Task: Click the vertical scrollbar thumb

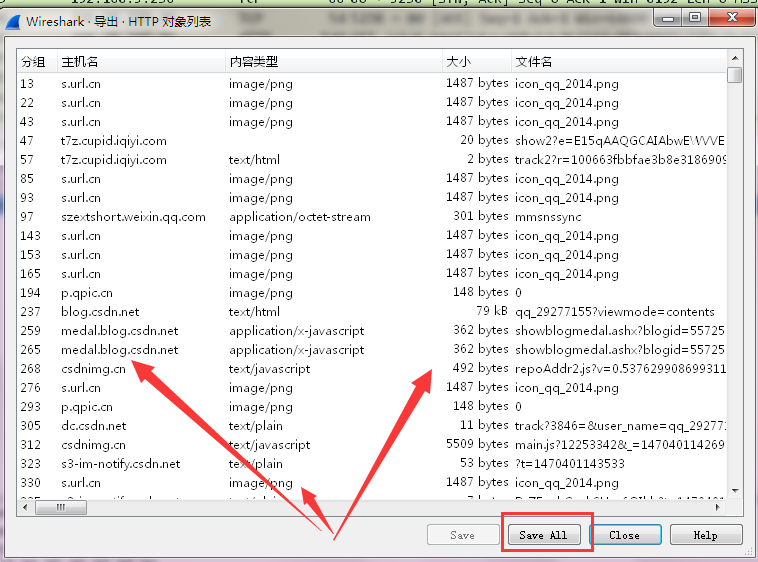Action: pos(735,75)
